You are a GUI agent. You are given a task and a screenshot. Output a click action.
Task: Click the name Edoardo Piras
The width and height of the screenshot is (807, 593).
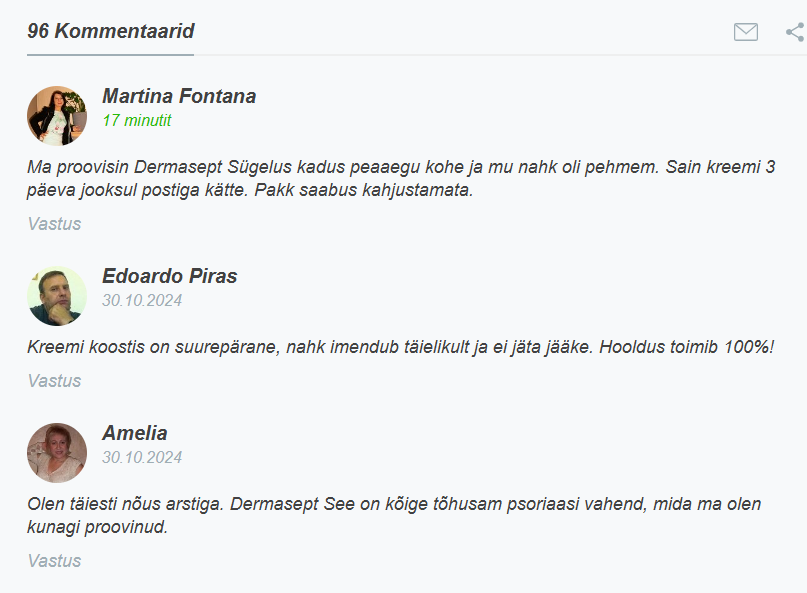(x=169, y=276)
